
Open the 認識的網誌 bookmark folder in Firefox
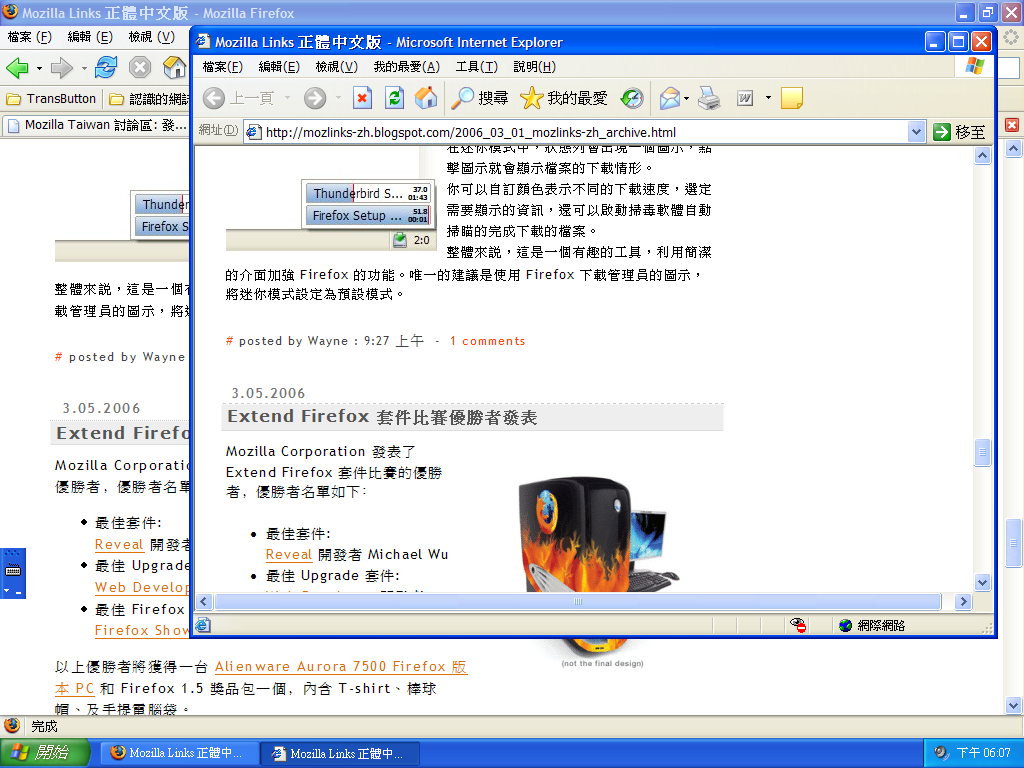149,99
